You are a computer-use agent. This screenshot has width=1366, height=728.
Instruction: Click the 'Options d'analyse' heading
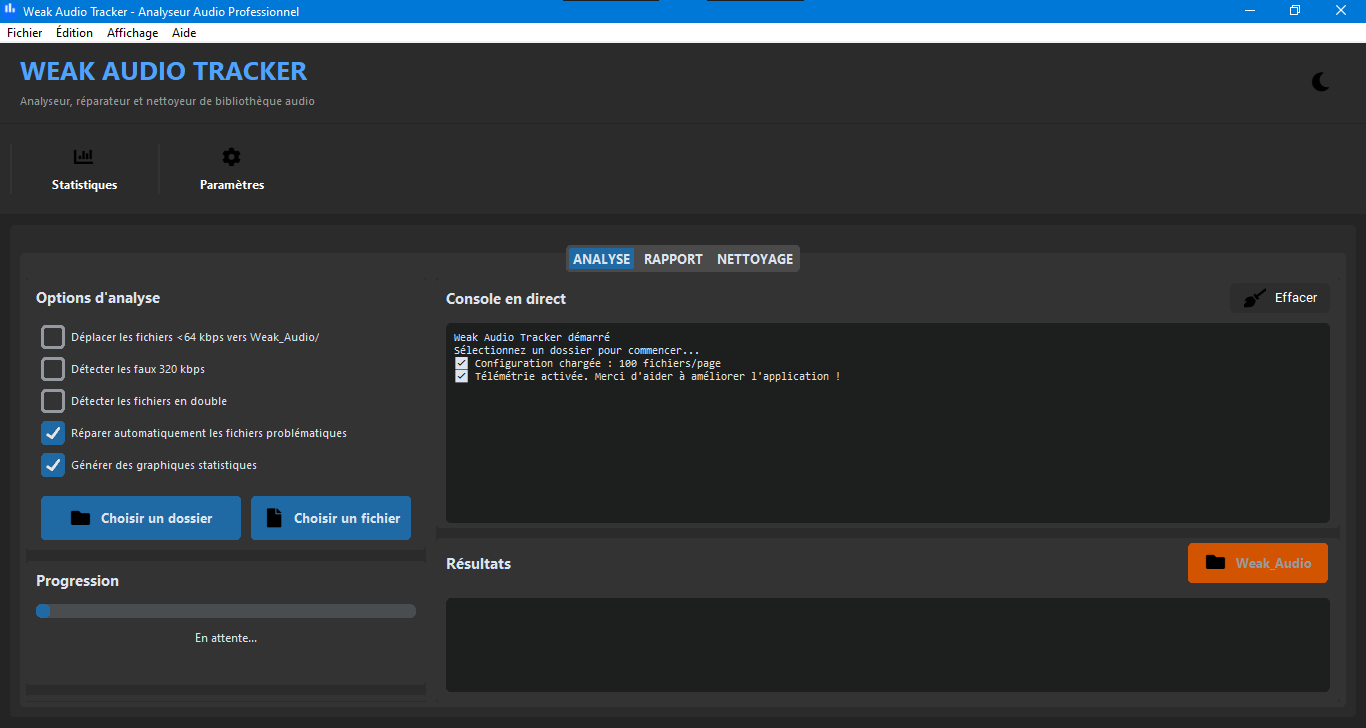[x=98, y=298]
